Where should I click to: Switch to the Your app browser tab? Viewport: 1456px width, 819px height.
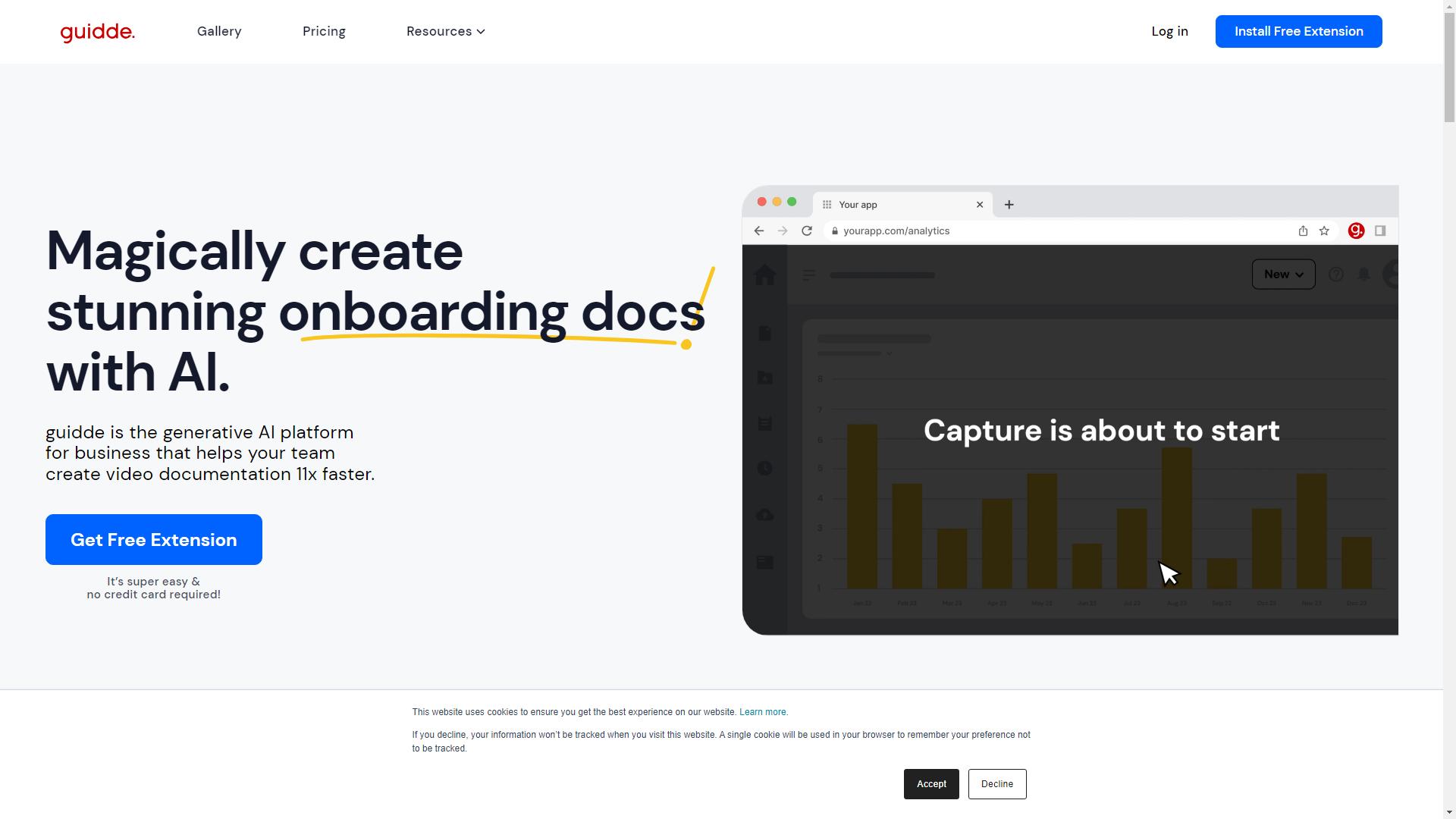pos(858,204)
